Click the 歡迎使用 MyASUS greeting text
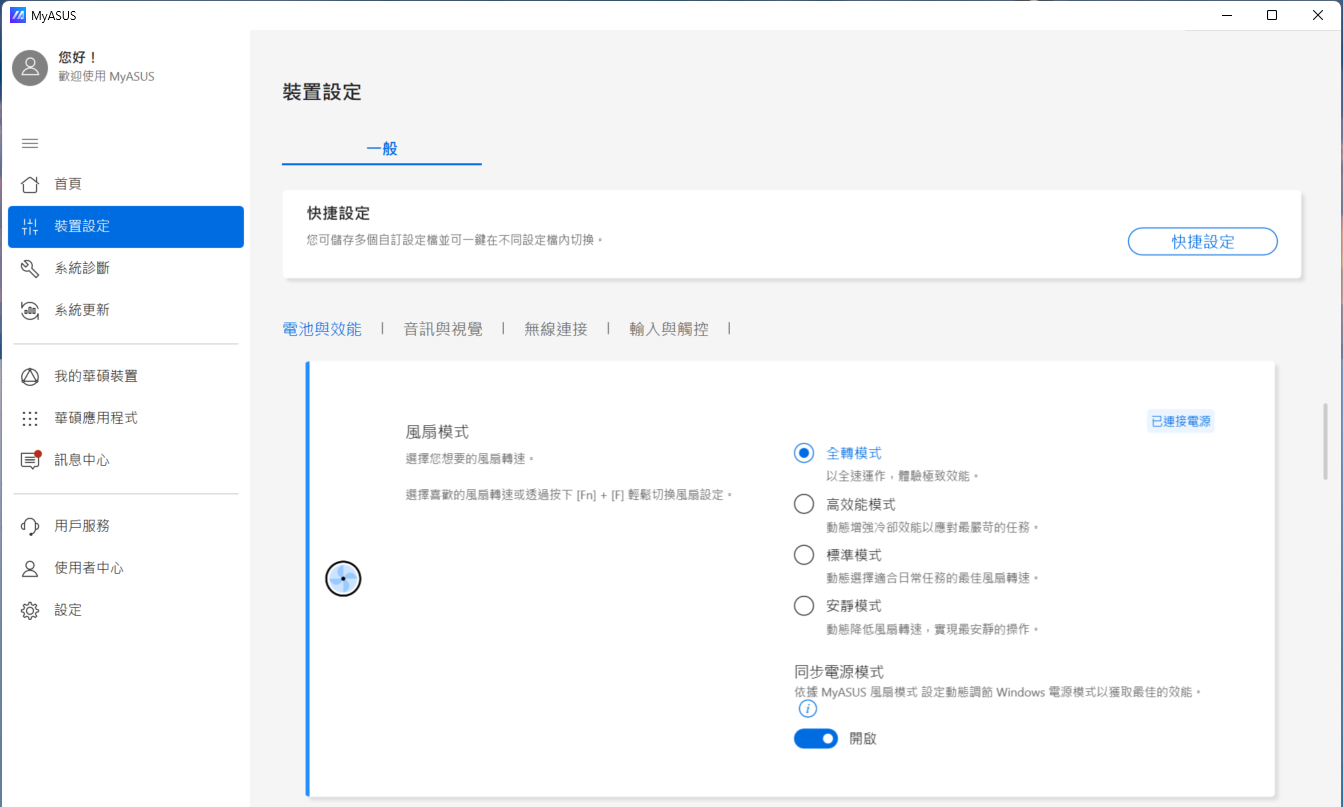 (106, 76)
